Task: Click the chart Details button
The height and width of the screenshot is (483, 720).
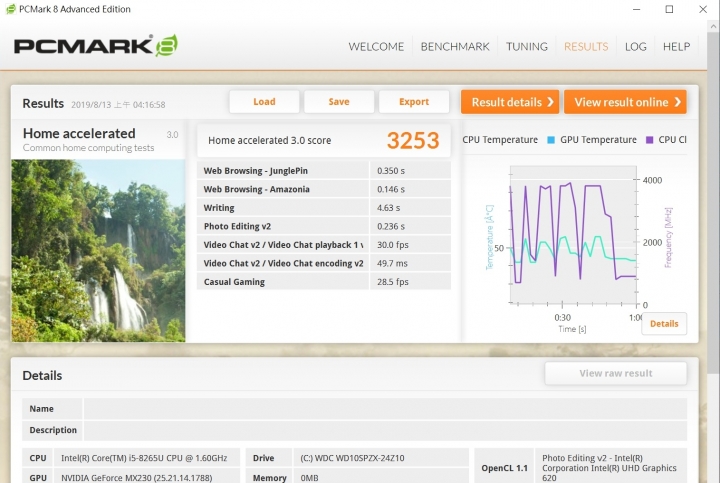Action: point(664,324)
